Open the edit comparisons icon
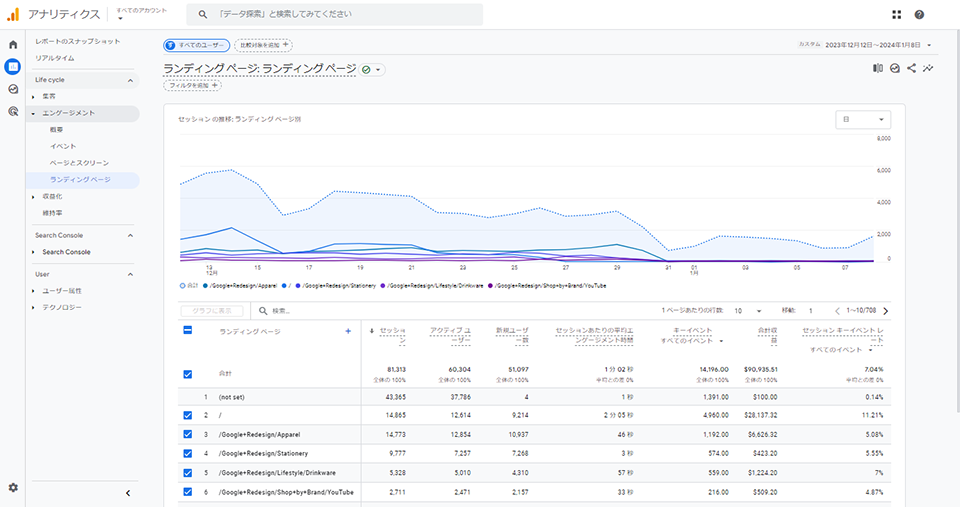960x507 pixels. point(877,69)
